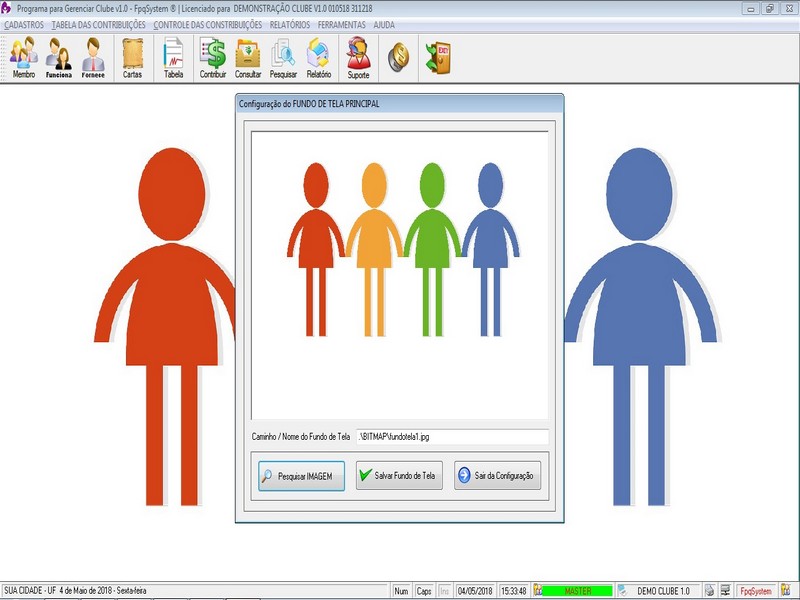
Task: Click the Ins indicator in status bar
Action: click(x=444, y=591)
